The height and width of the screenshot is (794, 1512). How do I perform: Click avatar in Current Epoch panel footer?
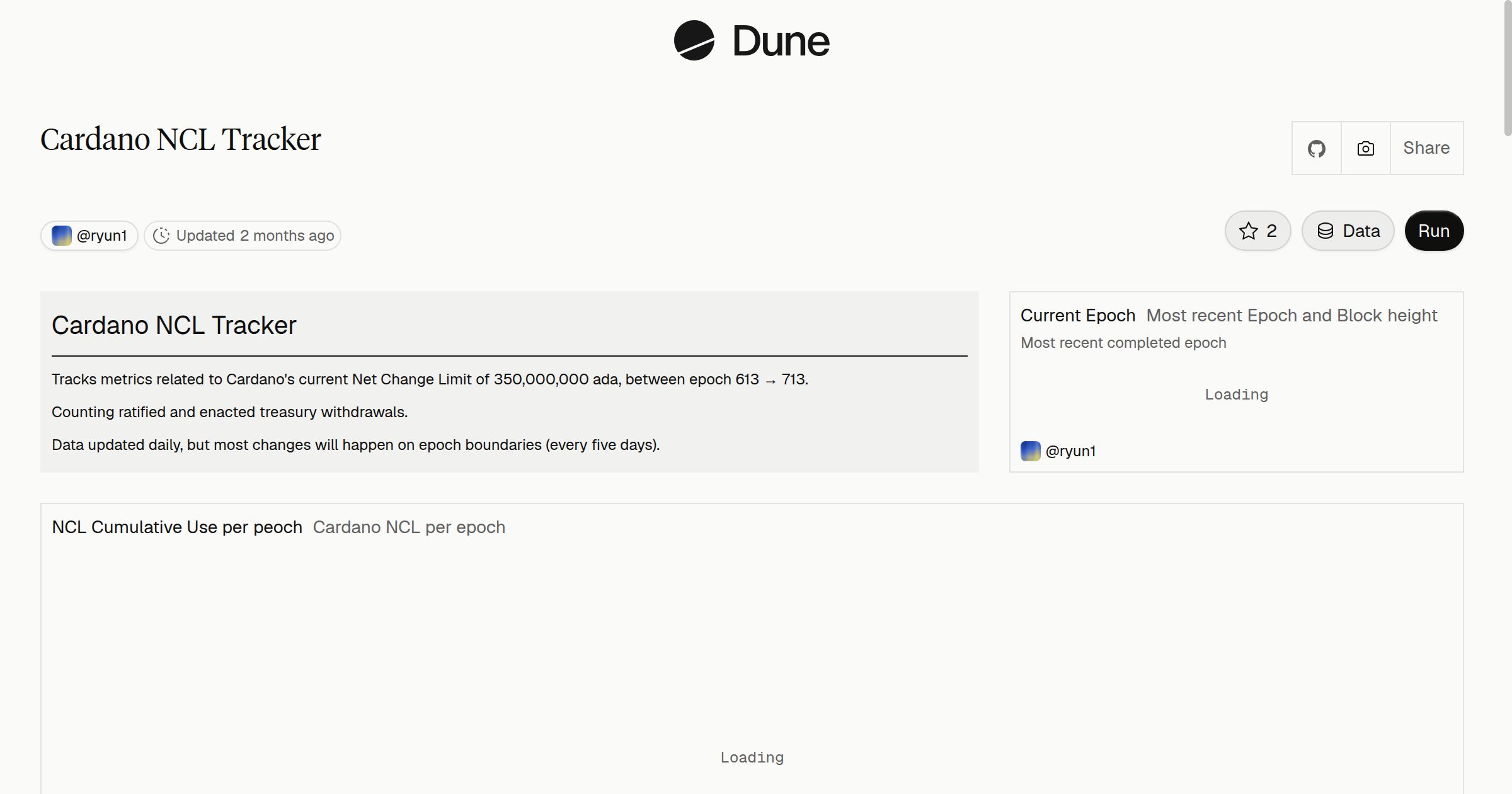[1031, 451]
